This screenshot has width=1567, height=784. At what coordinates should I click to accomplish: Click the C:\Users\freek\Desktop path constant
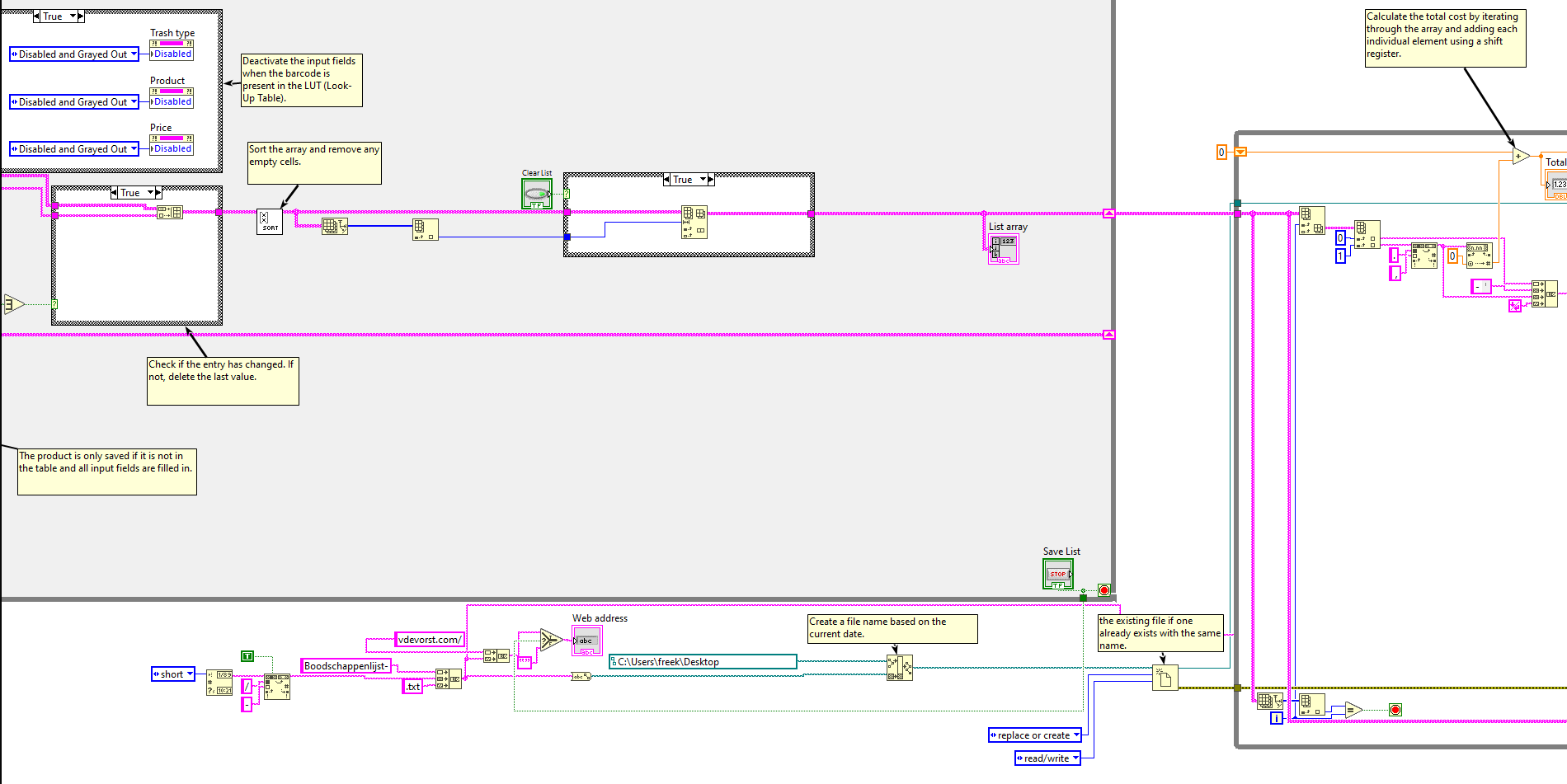pos(703,662)
